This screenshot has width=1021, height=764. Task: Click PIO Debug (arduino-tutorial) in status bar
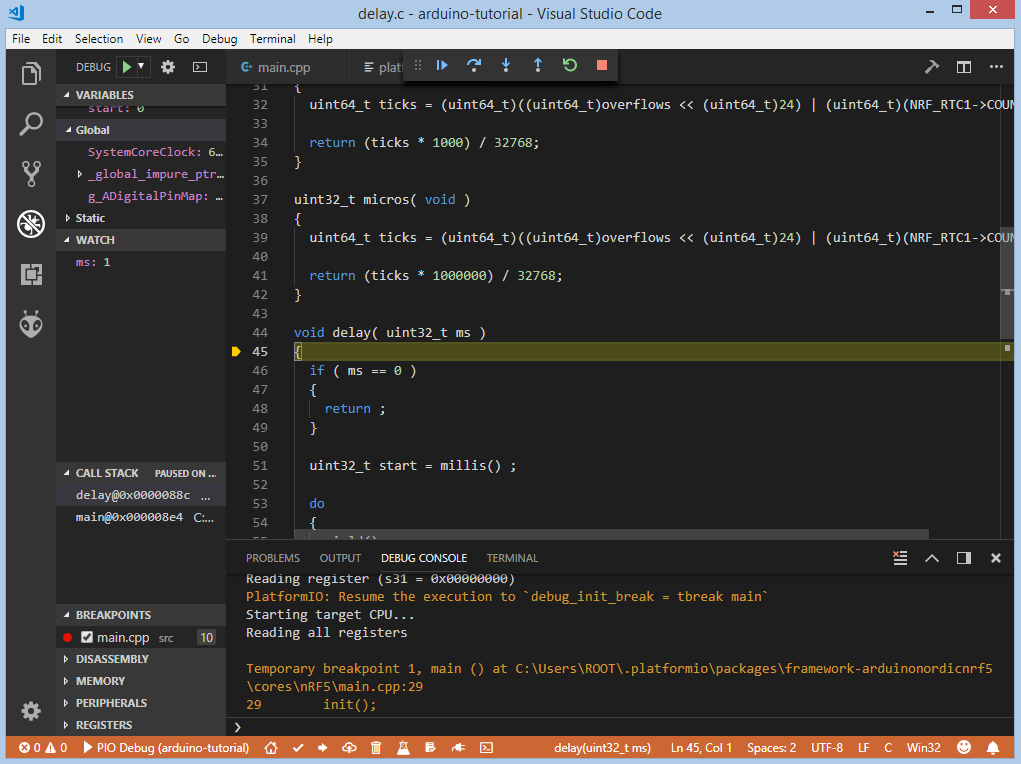coord(166,748)
